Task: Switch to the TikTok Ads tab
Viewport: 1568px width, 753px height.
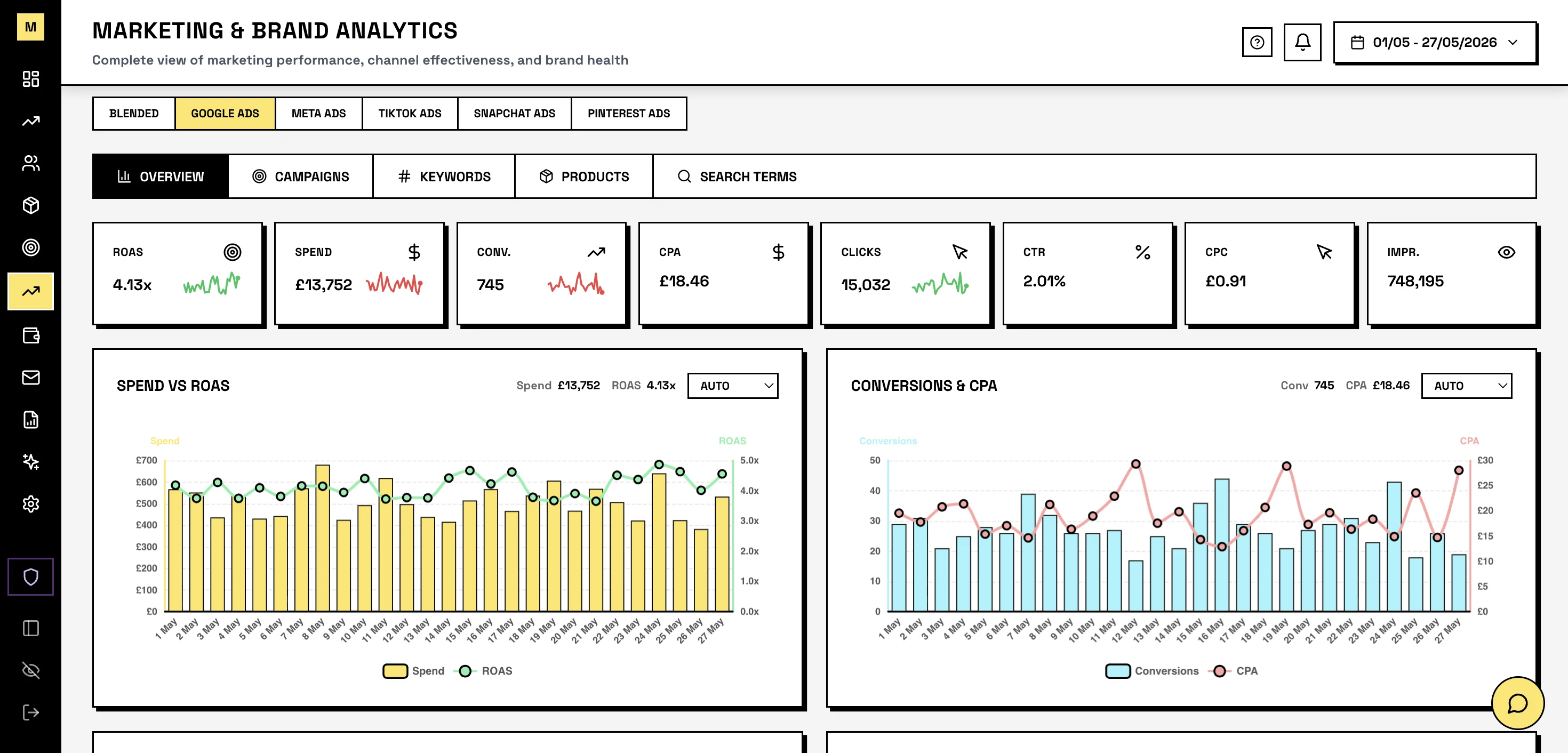Action: (x=410, y=113)
